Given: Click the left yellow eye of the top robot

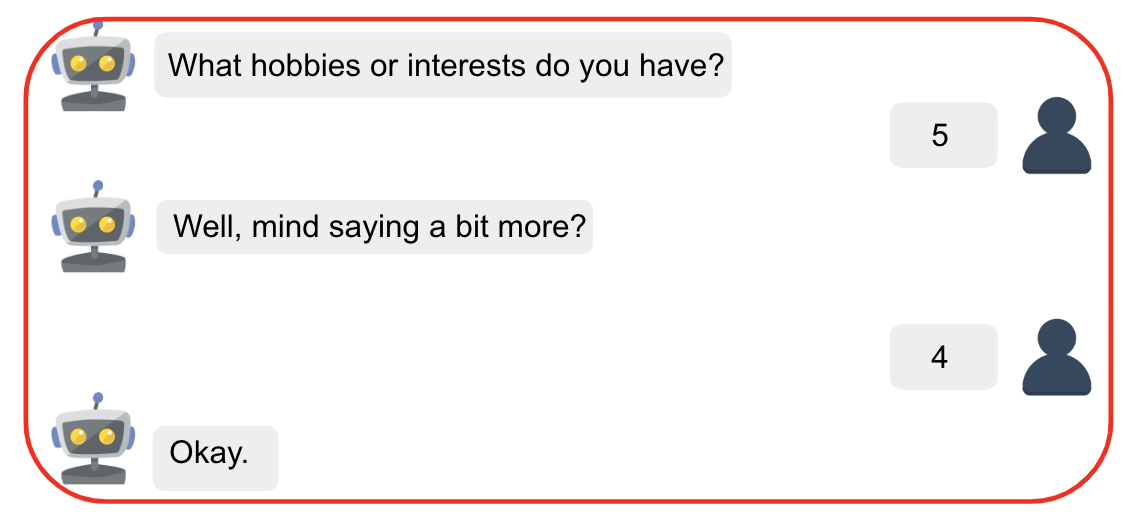Looking at the screenshot, I should (79, 64).
